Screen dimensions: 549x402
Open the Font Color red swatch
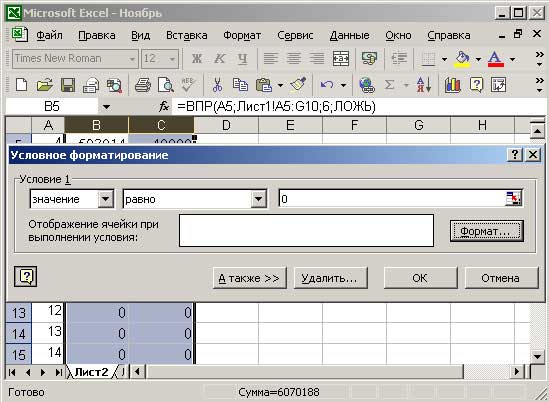[496, 58]
